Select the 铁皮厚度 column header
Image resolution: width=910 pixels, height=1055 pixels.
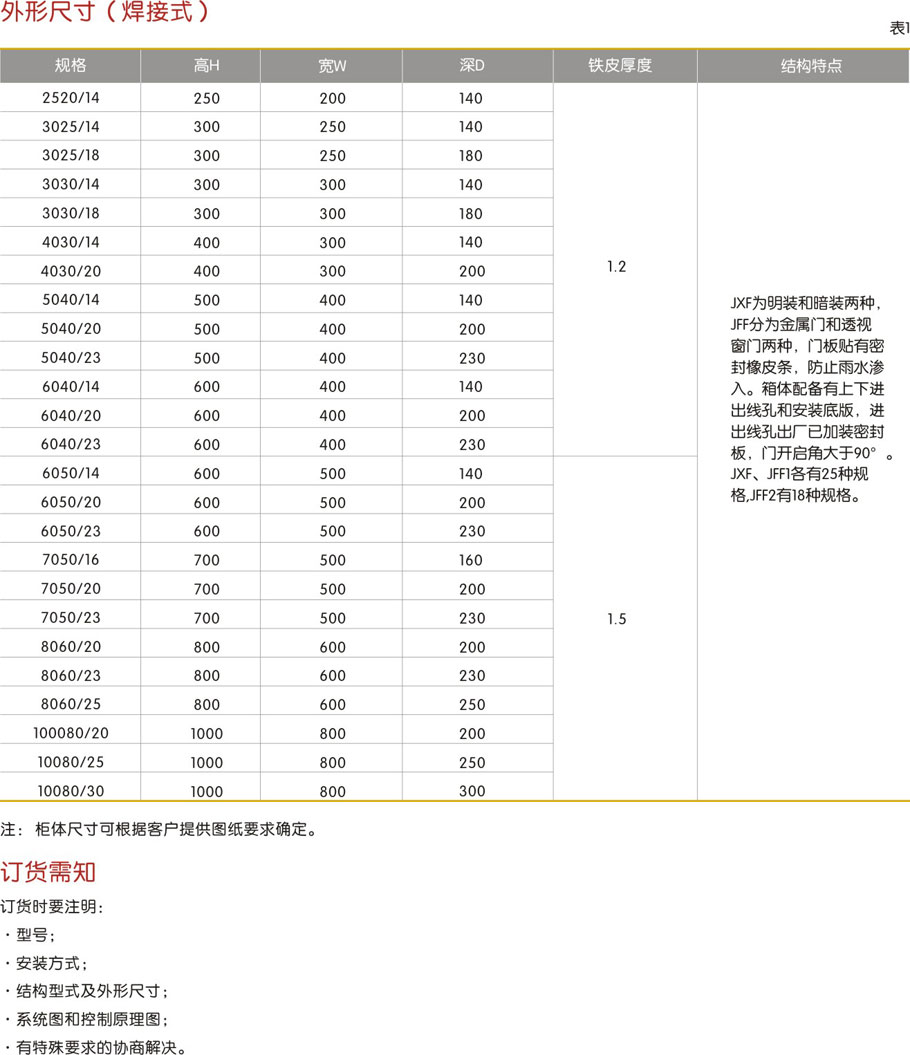[620, 66]
